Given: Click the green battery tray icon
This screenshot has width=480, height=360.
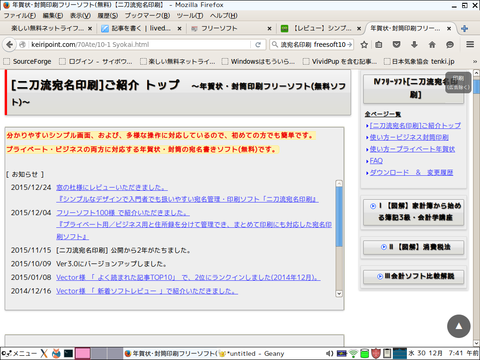Looking at the screenshot, I should click(x=365, y=353).
